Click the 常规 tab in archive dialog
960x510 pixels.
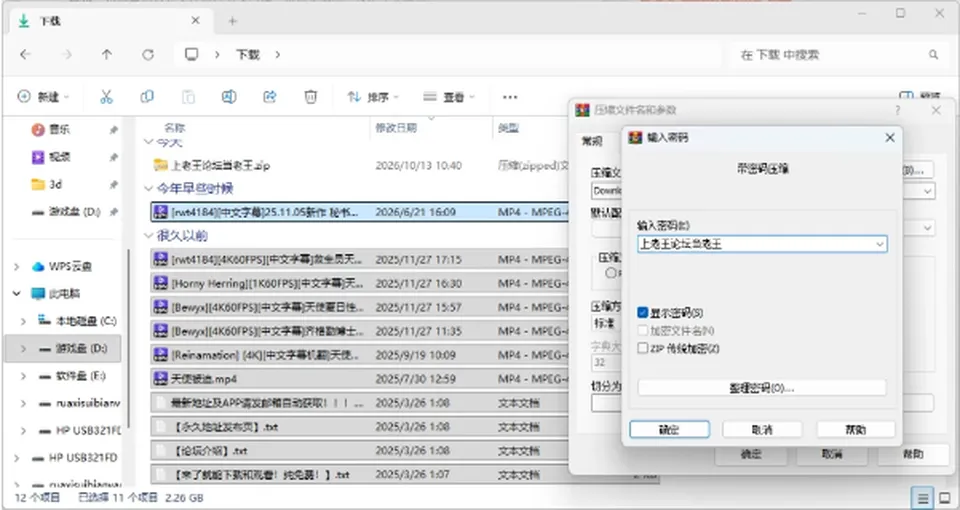point(592,141)
